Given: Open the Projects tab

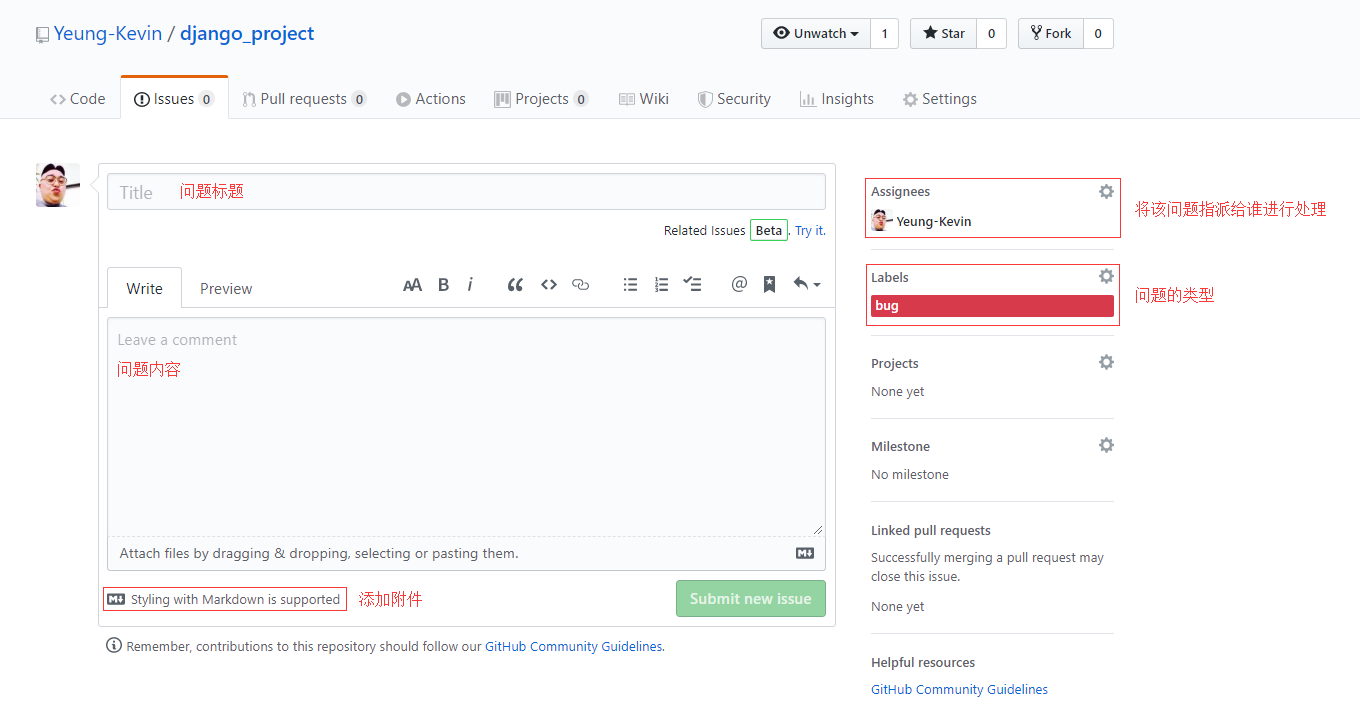Looking at the screenshot, I should (541, 99).
